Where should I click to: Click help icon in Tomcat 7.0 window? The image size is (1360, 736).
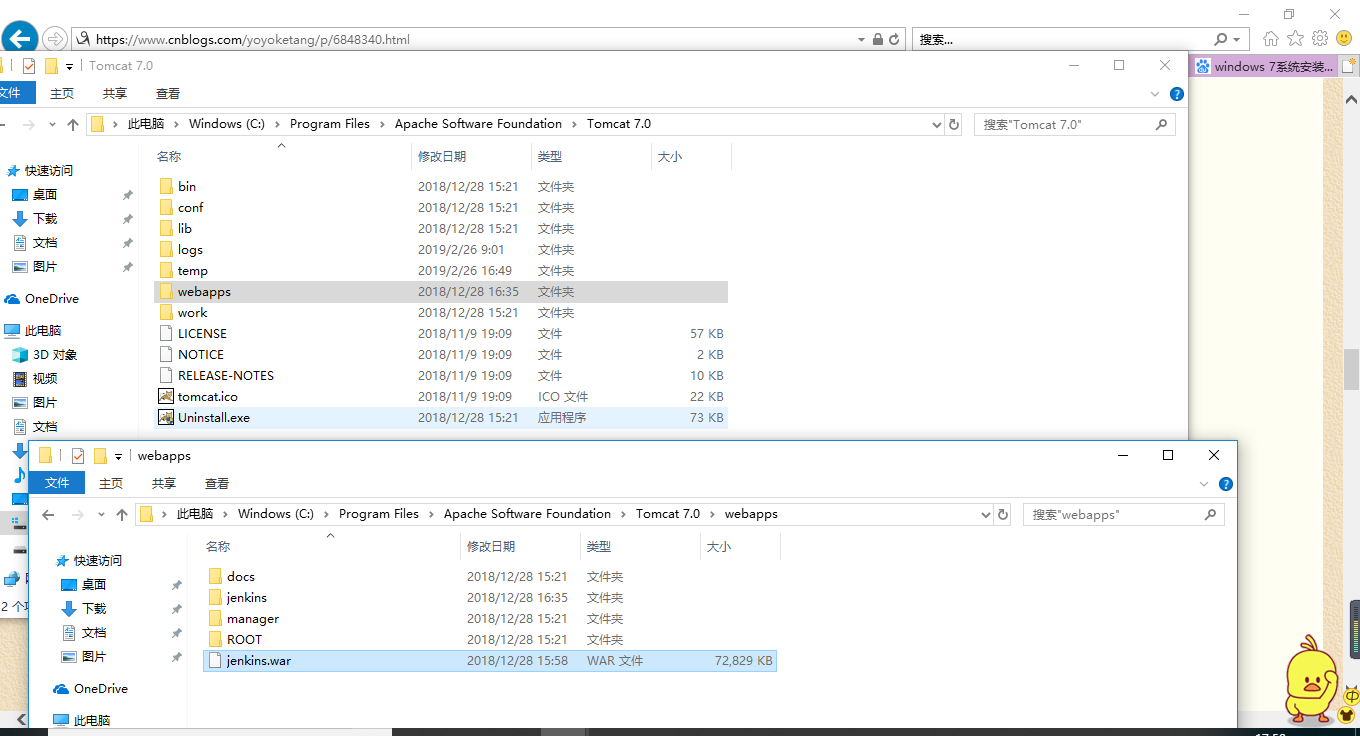click(x=1177, y=94)
